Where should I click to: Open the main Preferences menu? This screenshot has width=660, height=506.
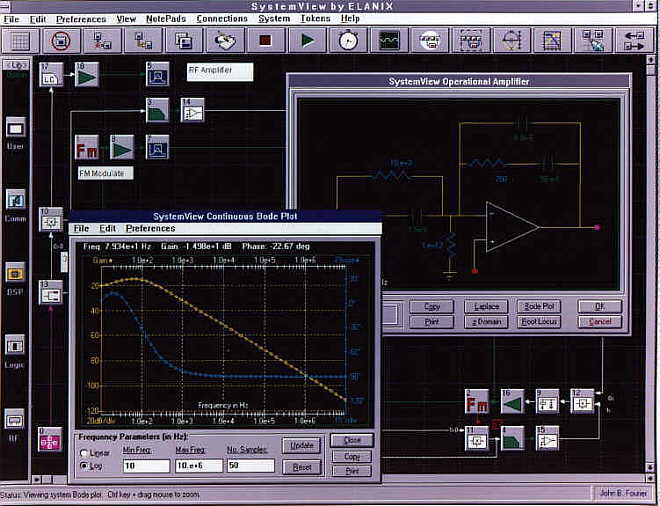[x=81, y=19]
